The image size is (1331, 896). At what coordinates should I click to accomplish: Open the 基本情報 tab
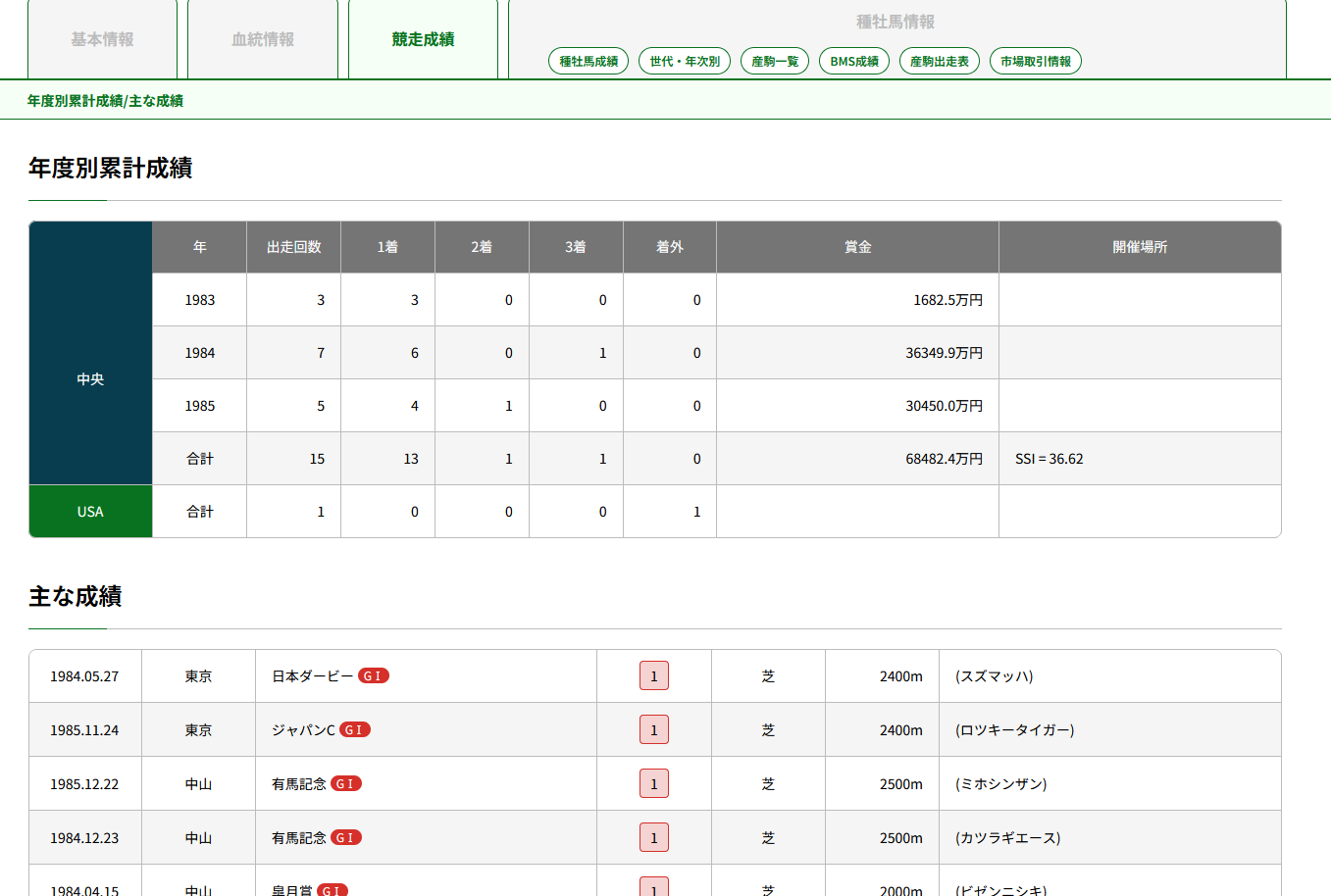[102, 39]
